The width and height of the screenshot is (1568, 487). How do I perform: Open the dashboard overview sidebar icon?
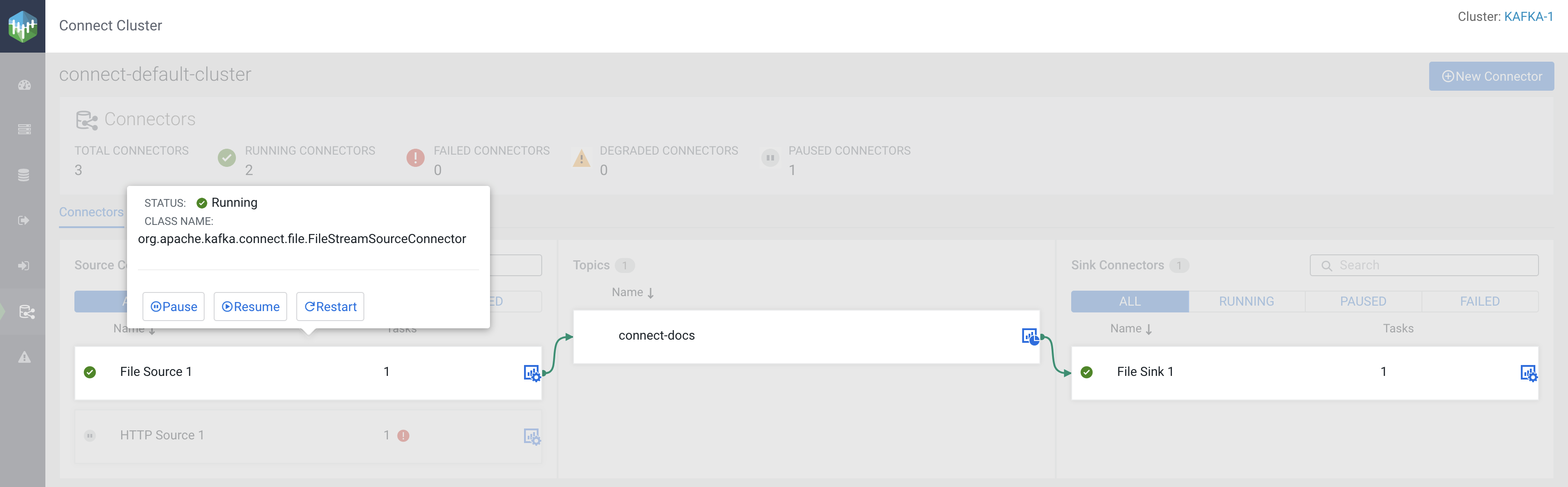click(24, 85)
